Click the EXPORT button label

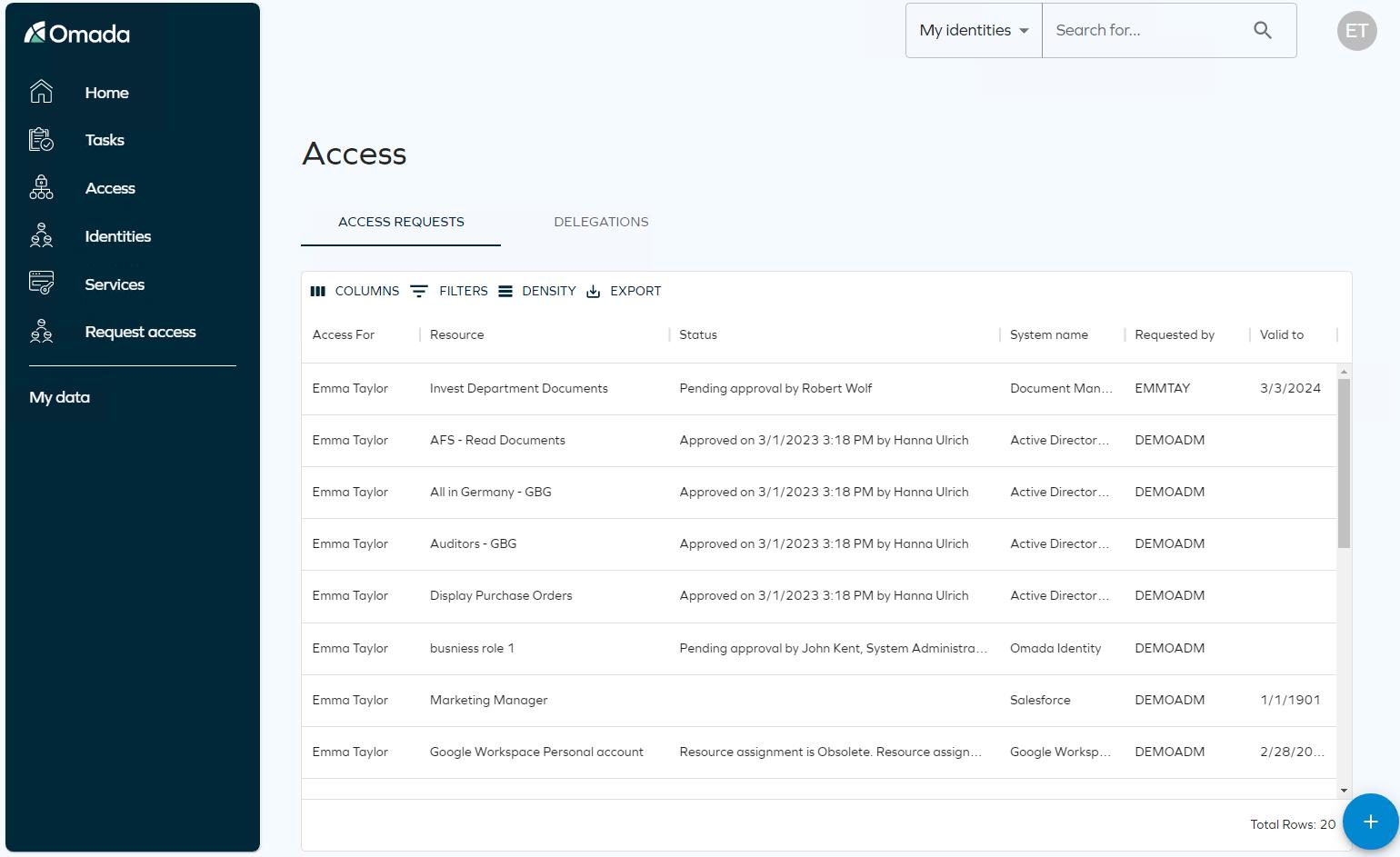[635, 291]
